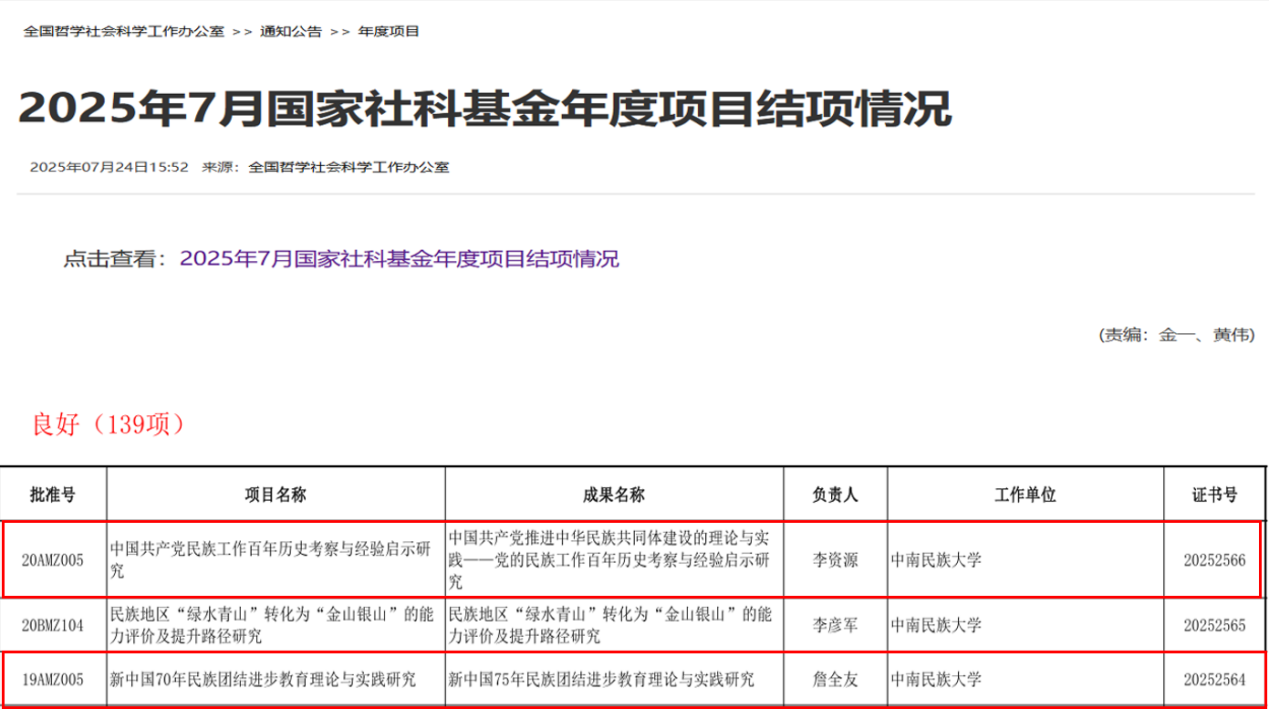Go to 年度项目 breadcrumb
This screenshot has width=1269, height=709.
click(388, 31)
